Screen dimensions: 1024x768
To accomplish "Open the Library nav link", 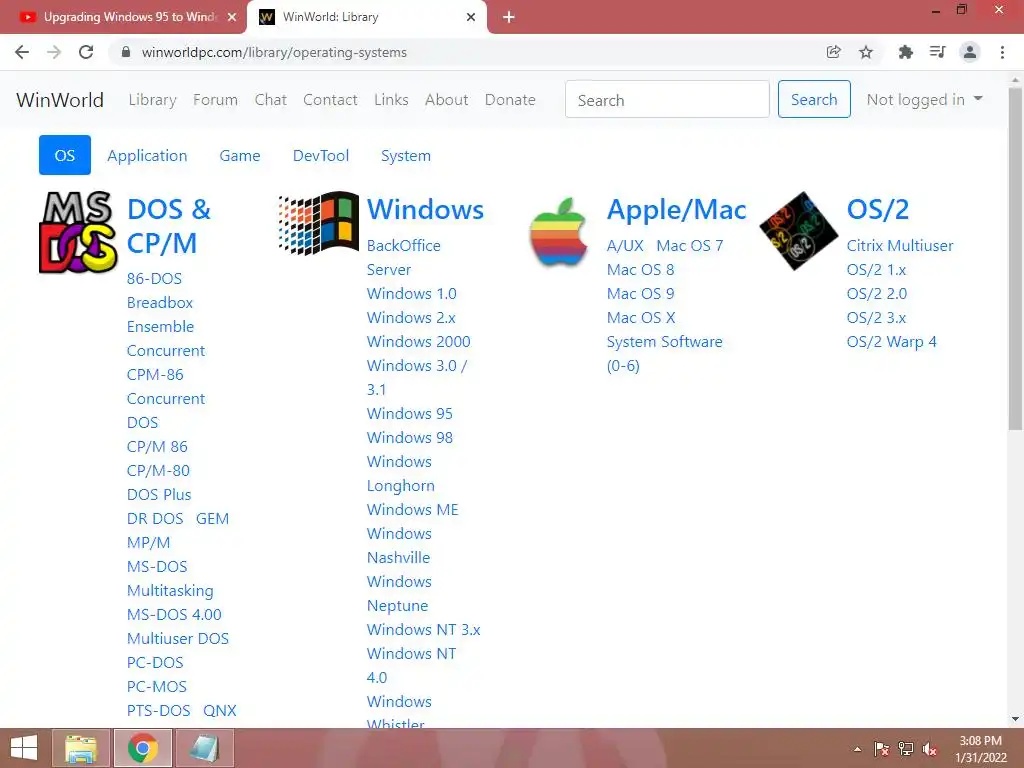I will click(152, 99).
